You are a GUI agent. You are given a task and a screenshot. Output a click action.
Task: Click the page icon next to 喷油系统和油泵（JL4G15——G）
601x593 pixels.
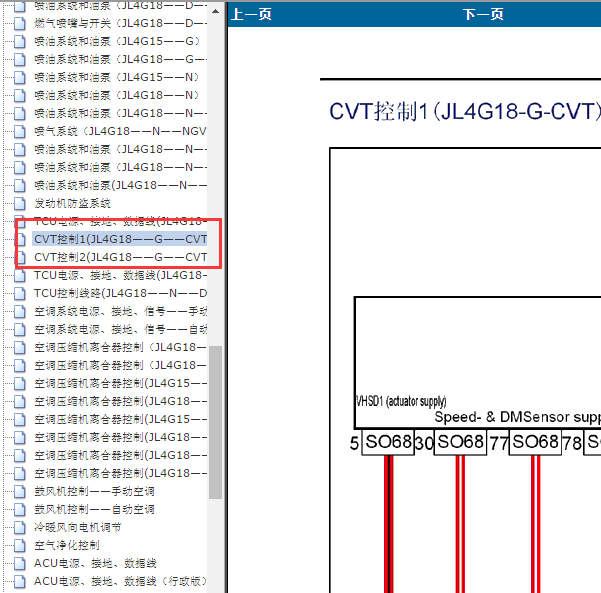(20, 42)
